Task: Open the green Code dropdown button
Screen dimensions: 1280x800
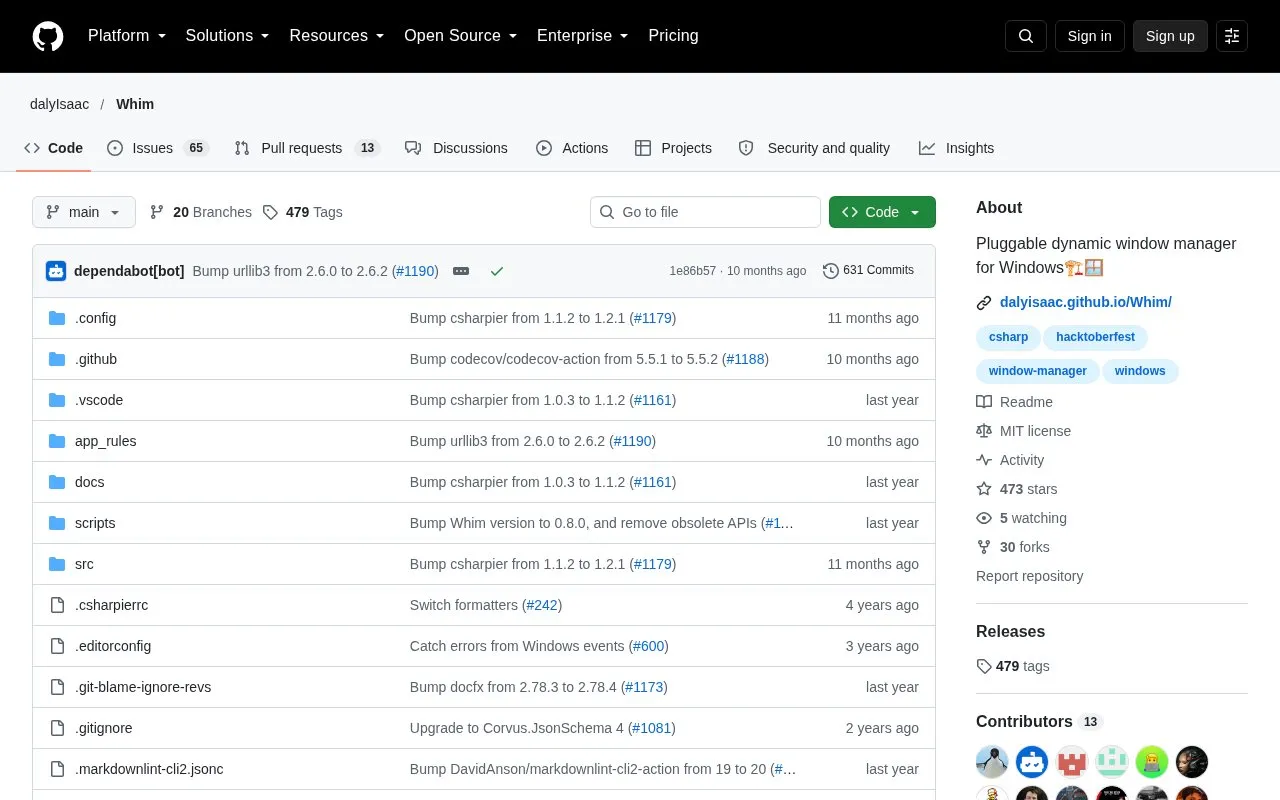Action: coord(882,212)
